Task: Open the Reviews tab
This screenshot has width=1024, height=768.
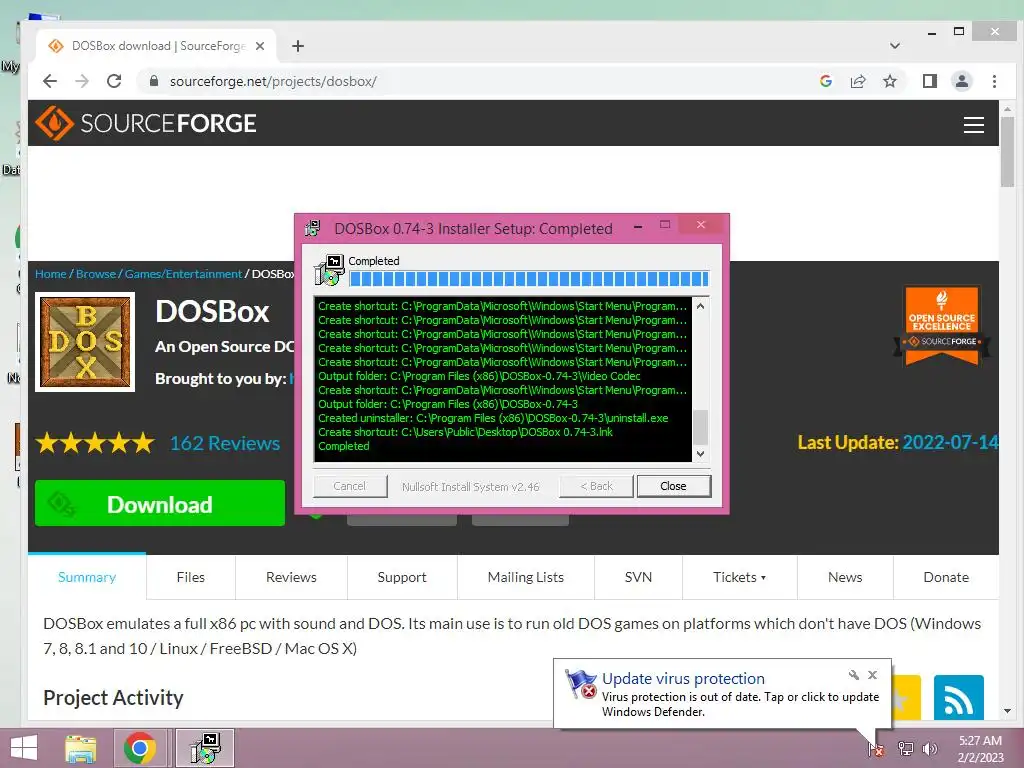Action: click(x=291, y=577)
